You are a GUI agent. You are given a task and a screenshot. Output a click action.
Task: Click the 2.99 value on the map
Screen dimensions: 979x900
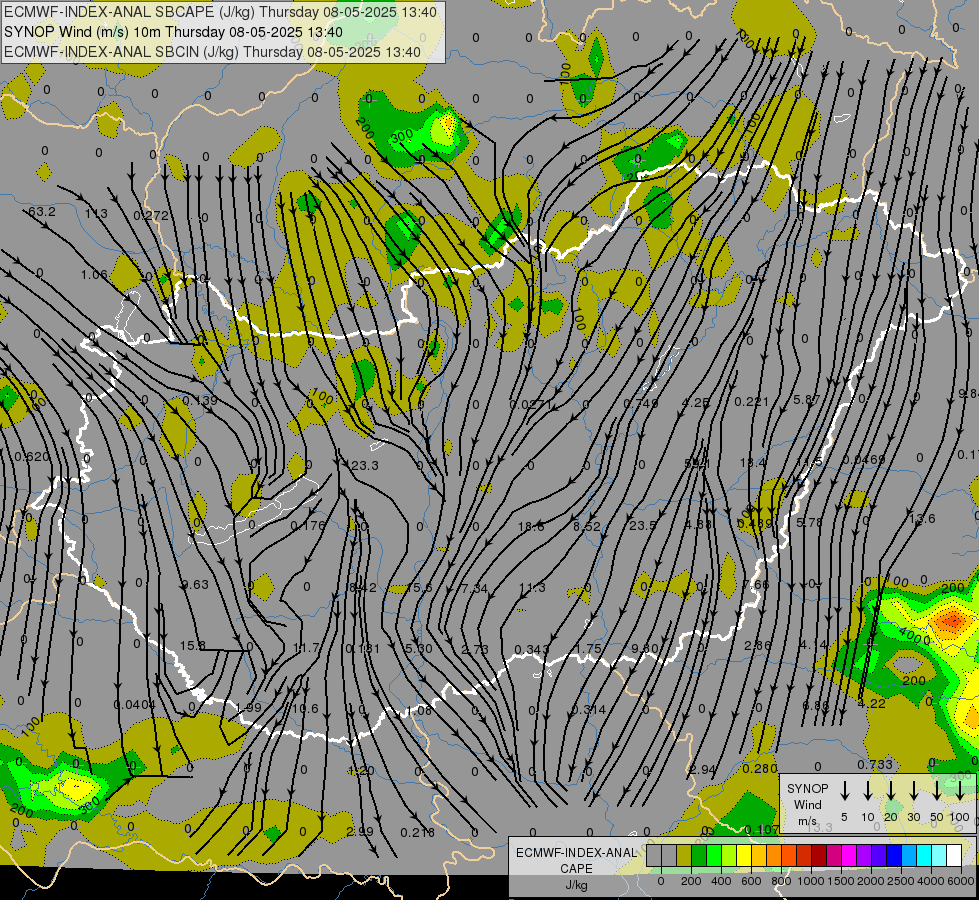coord(360,831)
